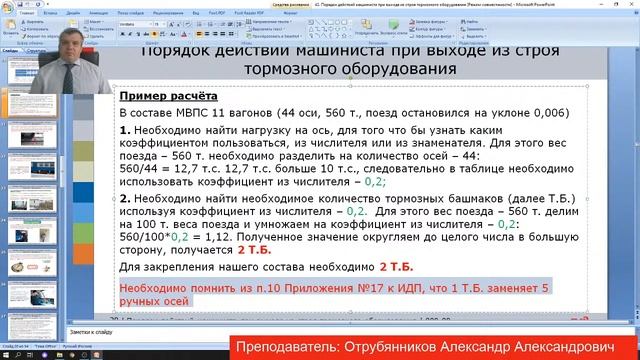This screenshot has height=360, width=640.
Task: Open the round Office button menu
Action: (x=7, y=8)
